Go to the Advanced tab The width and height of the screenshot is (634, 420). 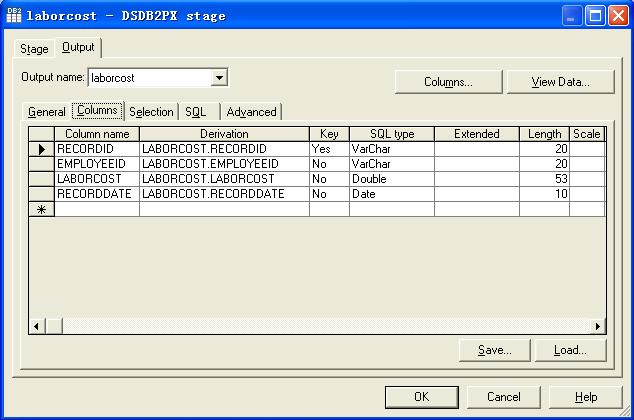251,112
